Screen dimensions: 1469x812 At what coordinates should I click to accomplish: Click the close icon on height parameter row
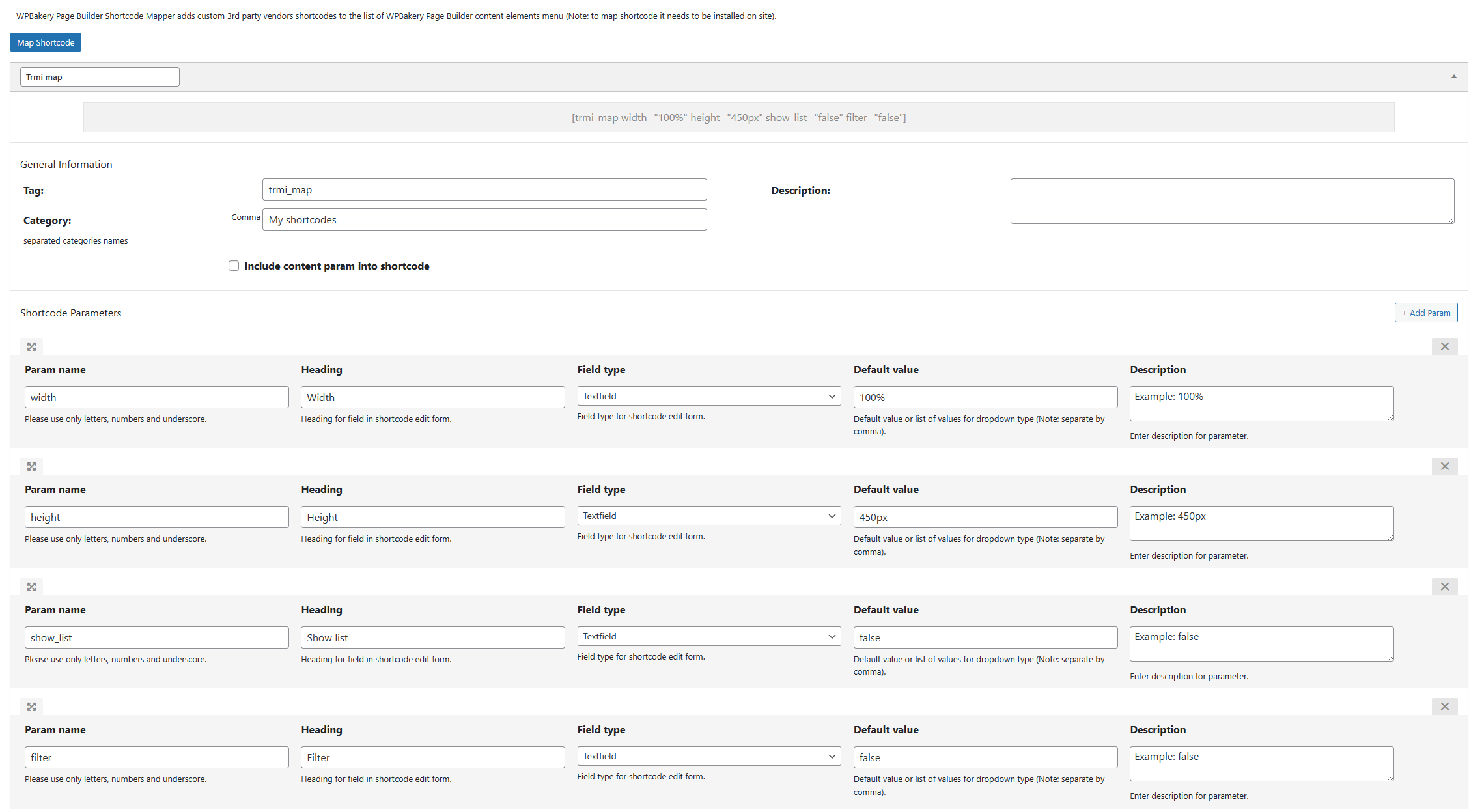coord(1444,466)
